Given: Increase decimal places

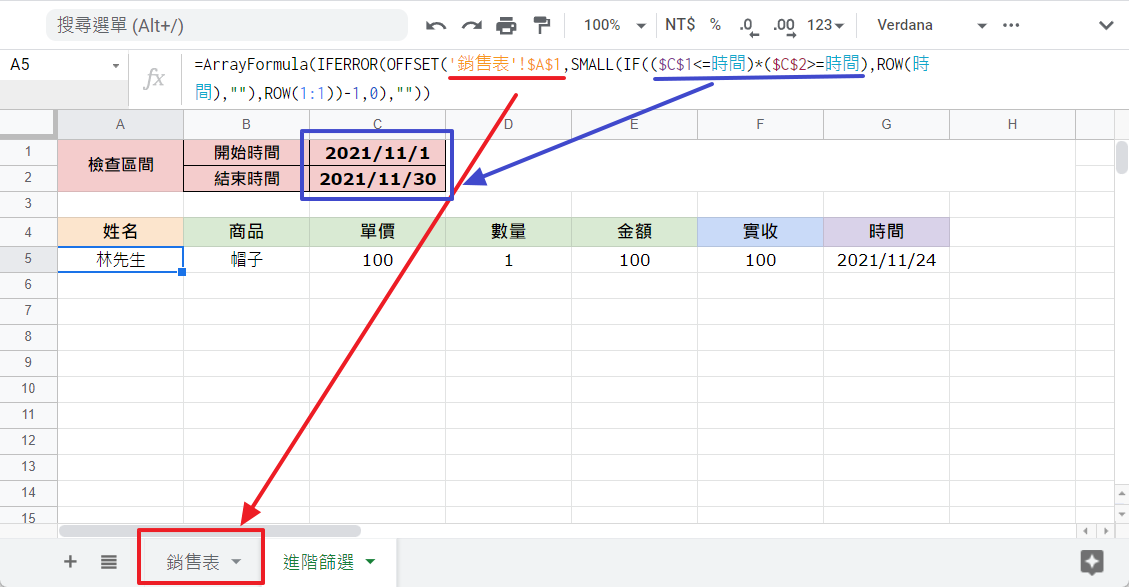Looking at the screenshot, I should 783,25.
